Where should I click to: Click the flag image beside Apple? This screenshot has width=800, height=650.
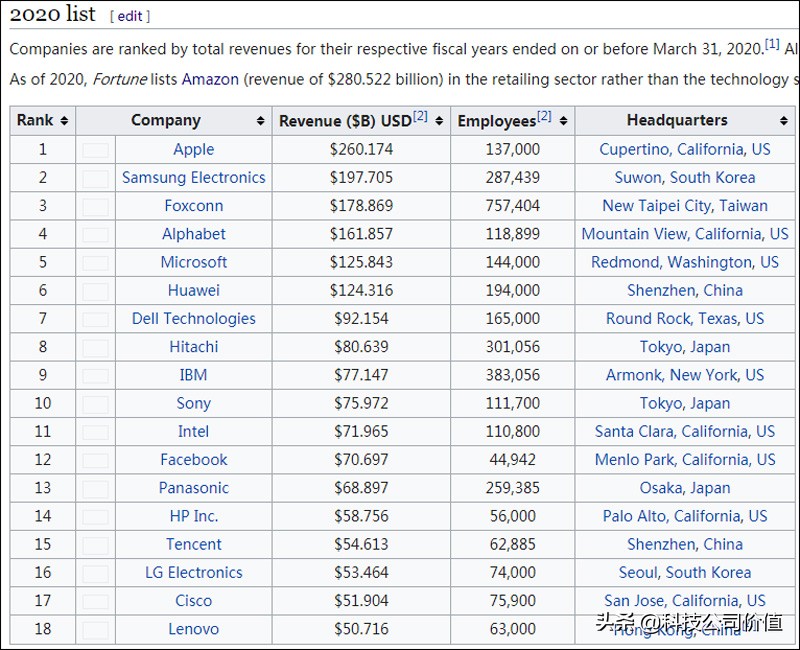click(x=96, y=150)
